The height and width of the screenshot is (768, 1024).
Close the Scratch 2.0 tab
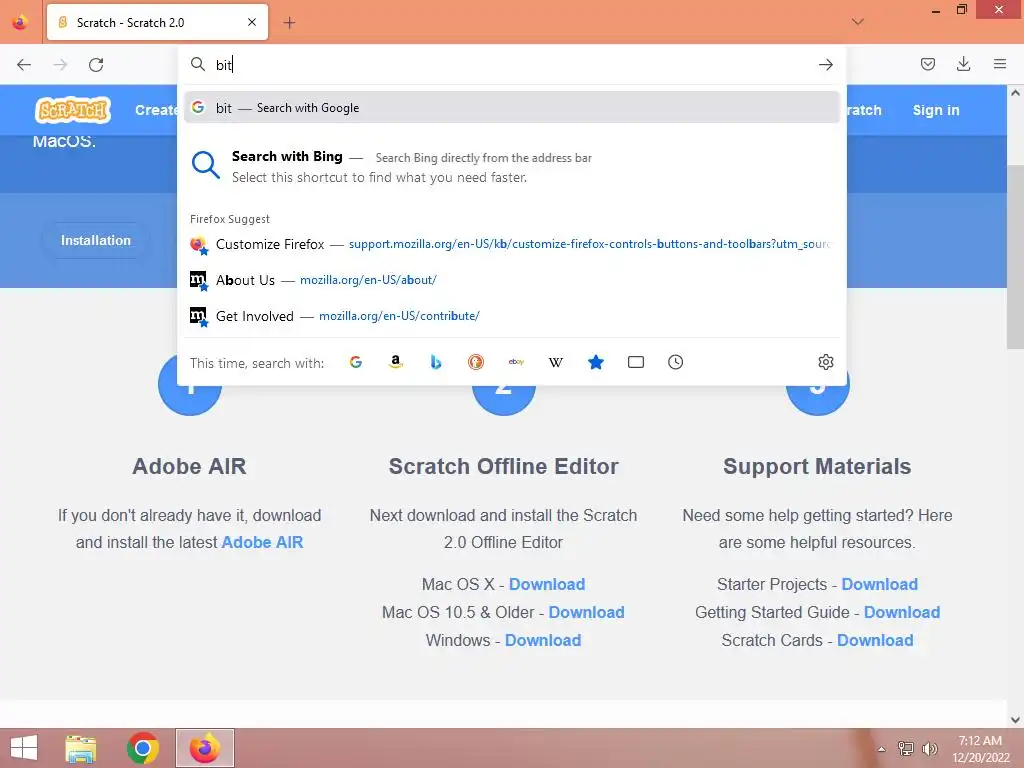pyautogui.click(x=251, y=22)
